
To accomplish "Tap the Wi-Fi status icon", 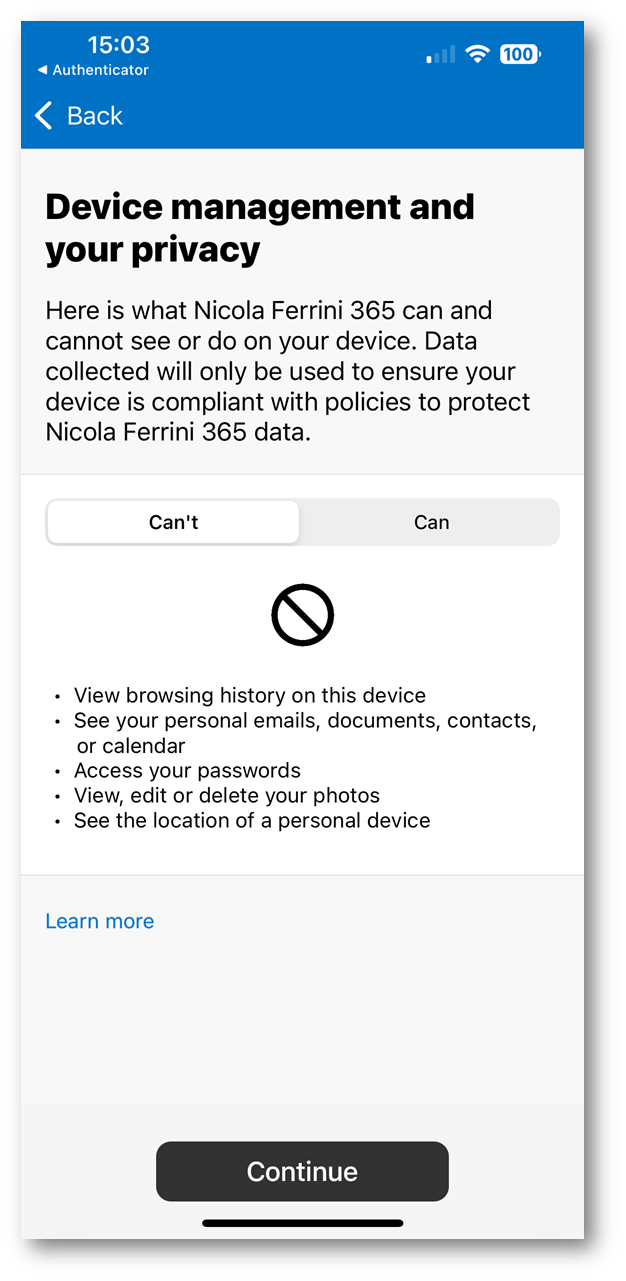I will click(477, 55).
